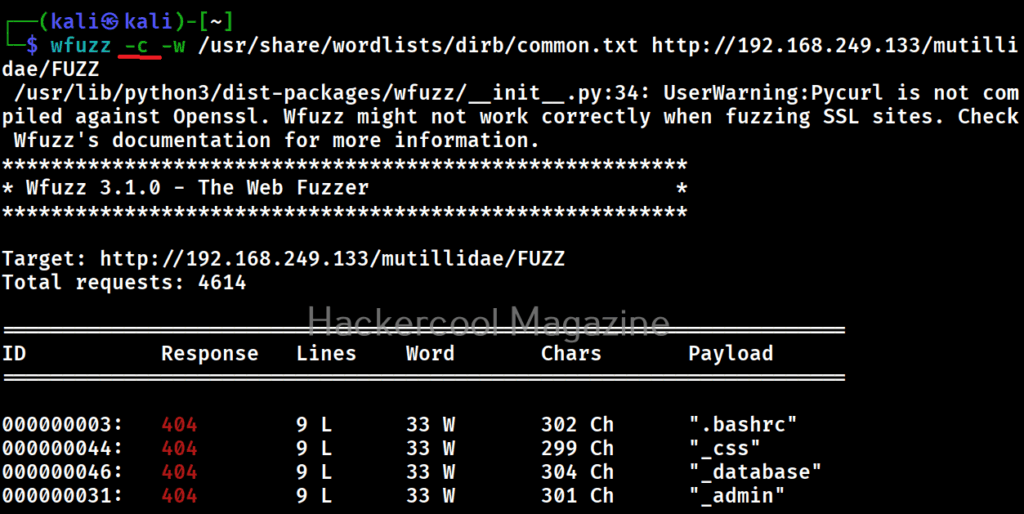The image size is (1024, 514).
Task: Select the Payload column header
Action: 730,353
